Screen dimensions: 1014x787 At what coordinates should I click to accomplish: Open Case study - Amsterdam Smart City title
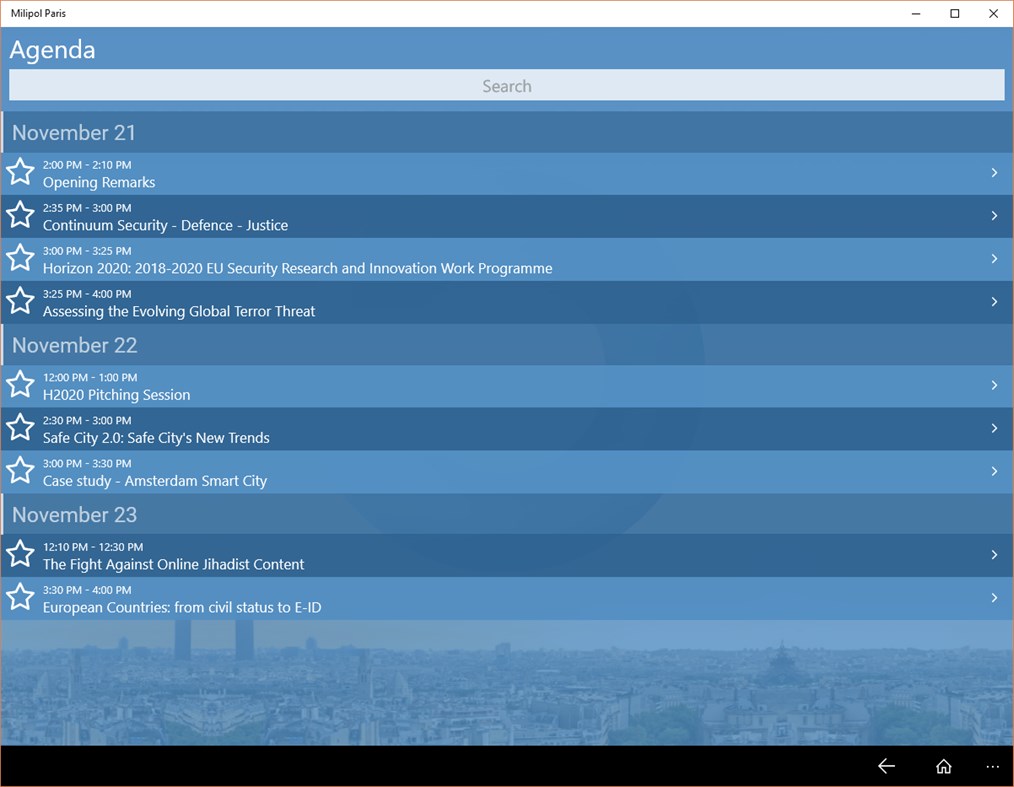click(155, 480)
